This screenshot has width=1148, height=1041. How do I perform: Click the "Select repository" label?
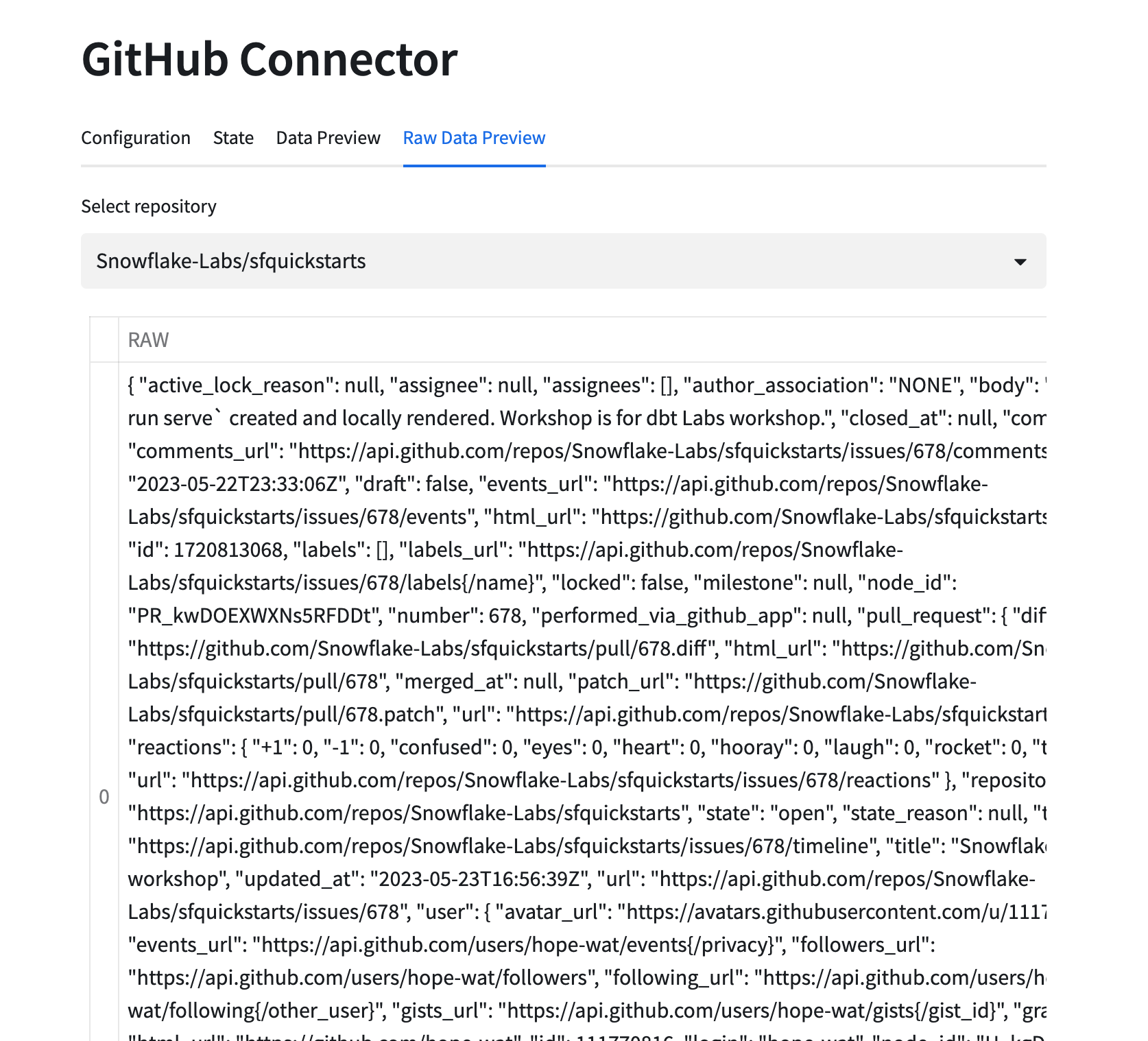(x=149, y=206)
